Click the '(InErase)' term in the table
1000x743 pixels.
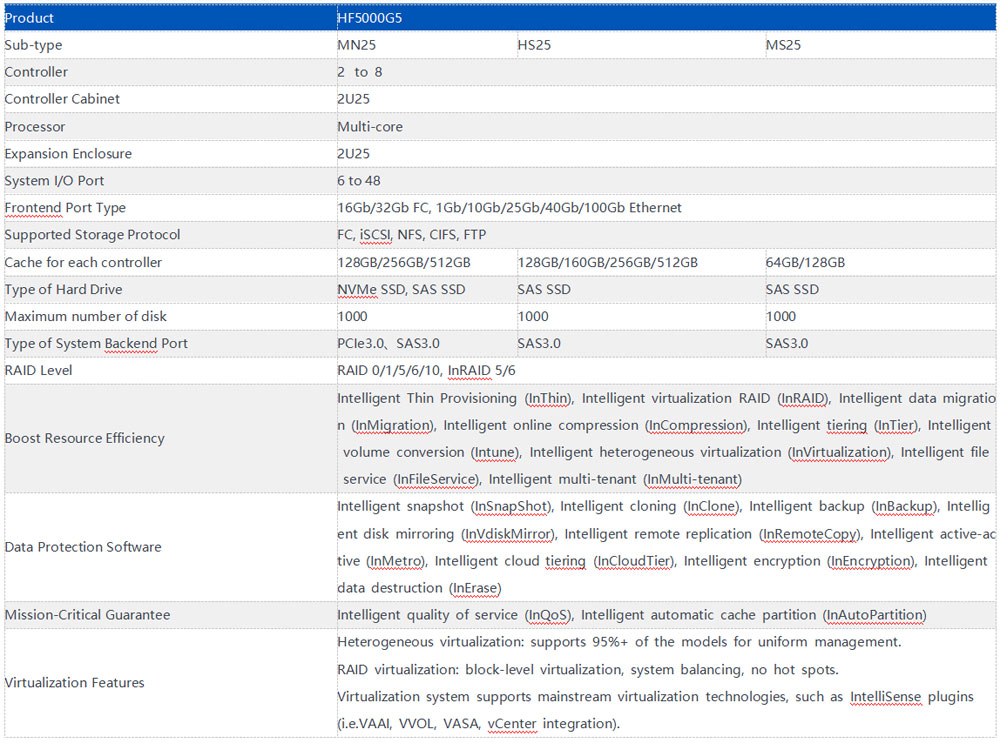[x=476, y=588]
